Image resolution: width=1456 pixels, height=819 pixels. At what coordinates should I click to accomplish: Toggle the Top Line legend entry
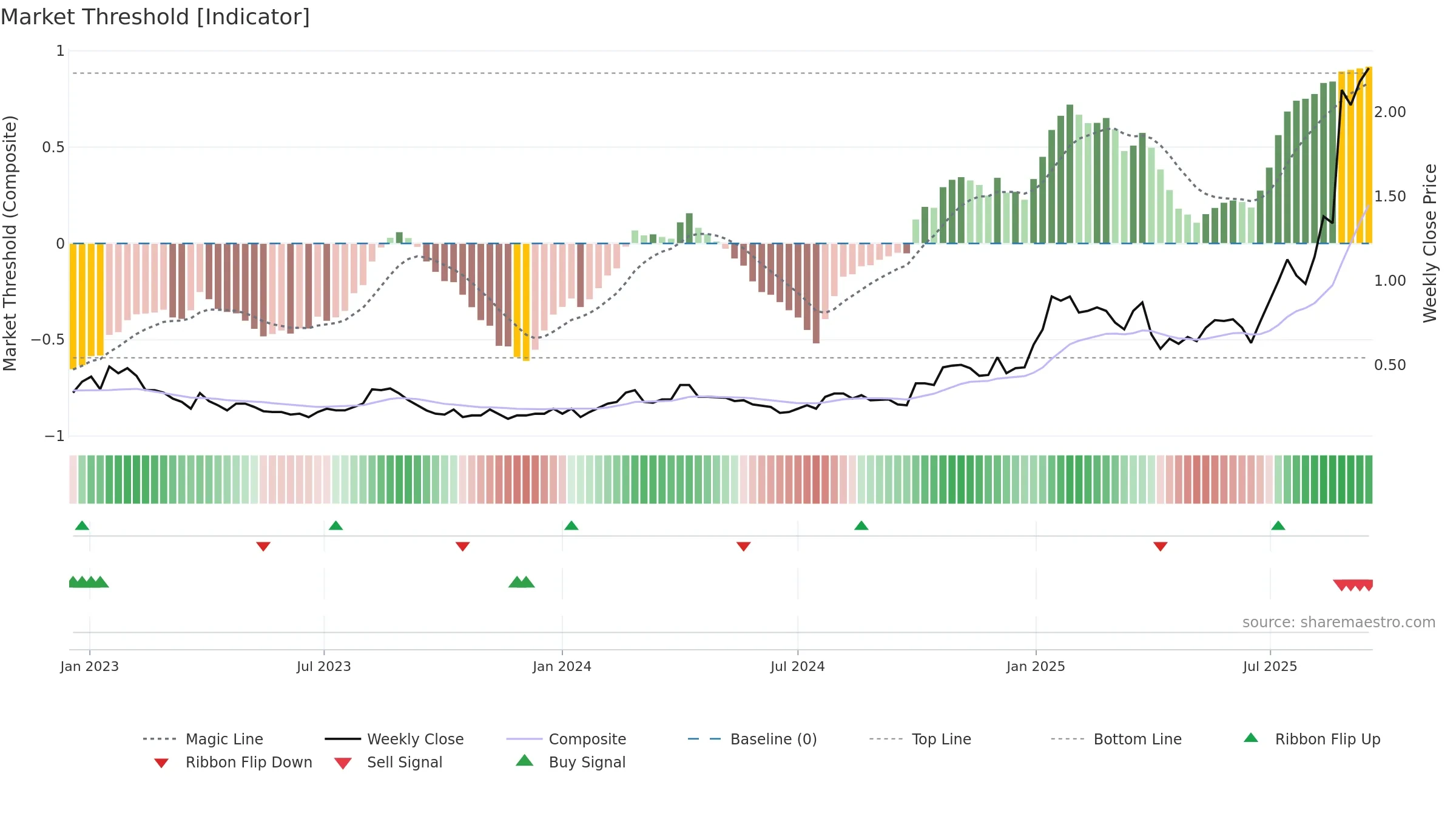click(x=920, y=739)
